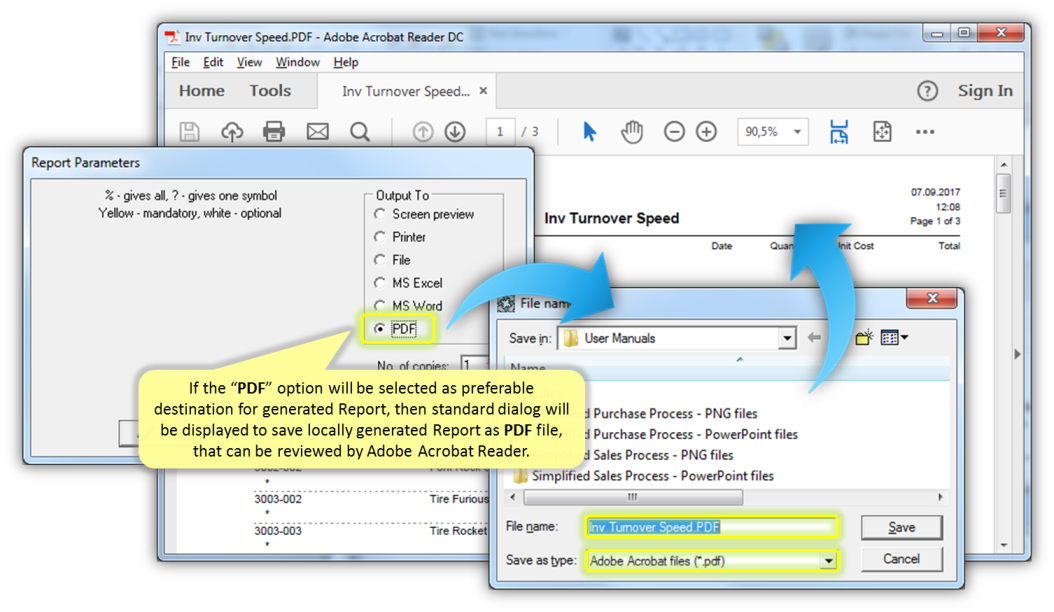1054x612 pixels.
Task: Click the File name input field
Action: pos(711,527)
